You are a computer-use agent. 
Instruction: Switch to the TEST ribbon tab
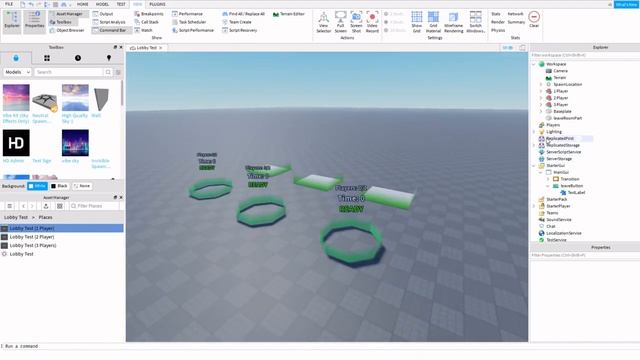pyautogui.click(x=121, y=4)
